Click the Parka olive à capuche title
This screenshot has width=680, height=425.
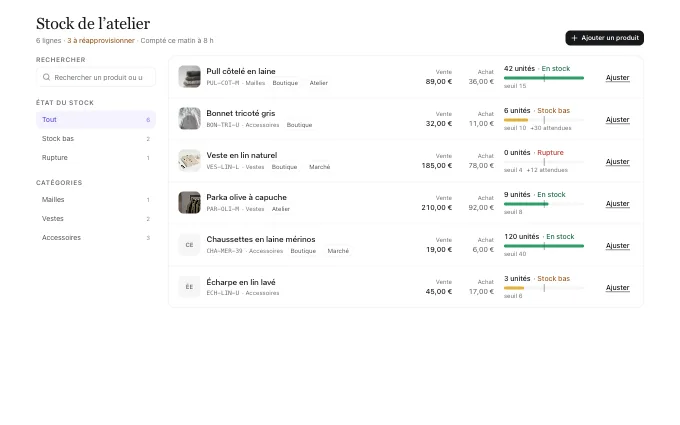coord(246,197)
